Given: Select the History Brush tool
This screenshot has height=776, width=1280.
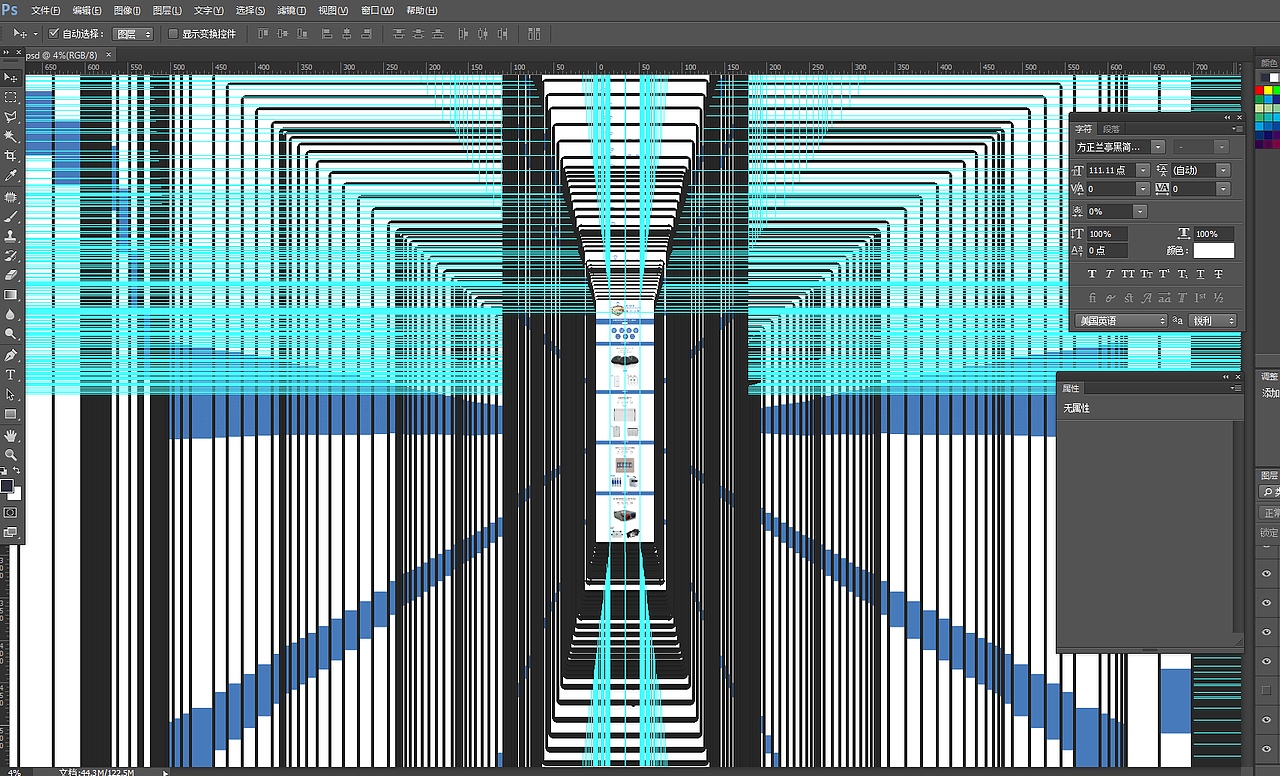Looking at the screenshot, I should click(x=11, y=256).
